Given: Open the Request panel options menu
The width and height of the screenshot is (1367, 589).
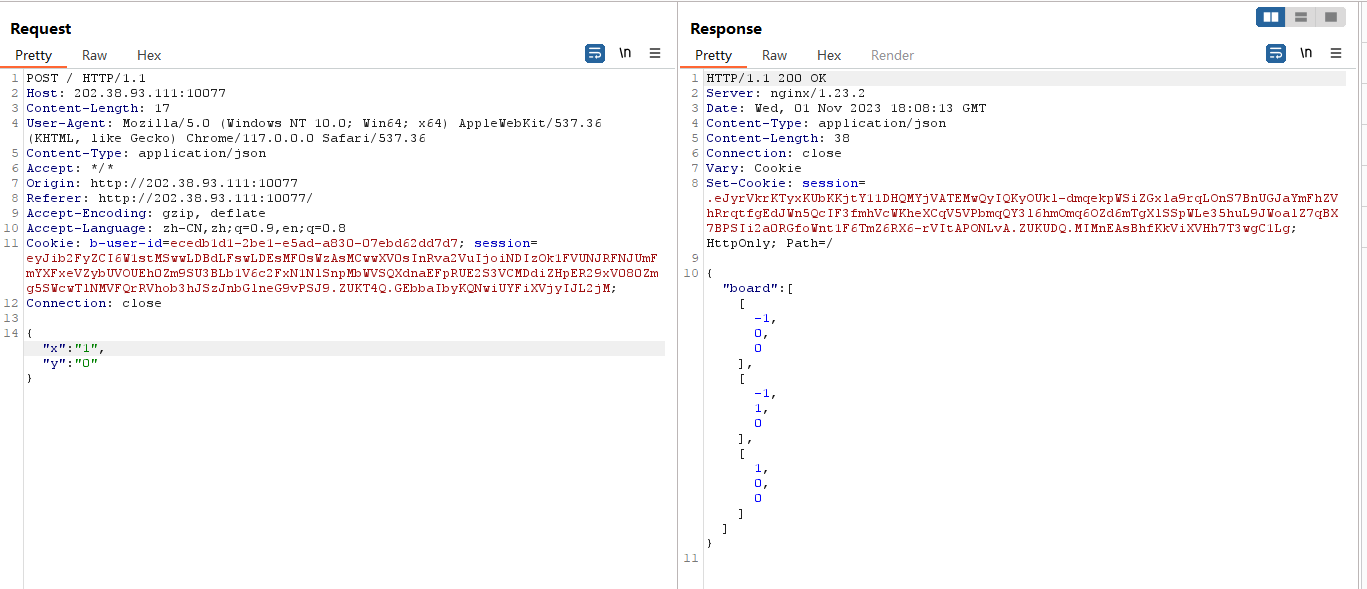Looking at the screenshot, I should click(655, 54).
